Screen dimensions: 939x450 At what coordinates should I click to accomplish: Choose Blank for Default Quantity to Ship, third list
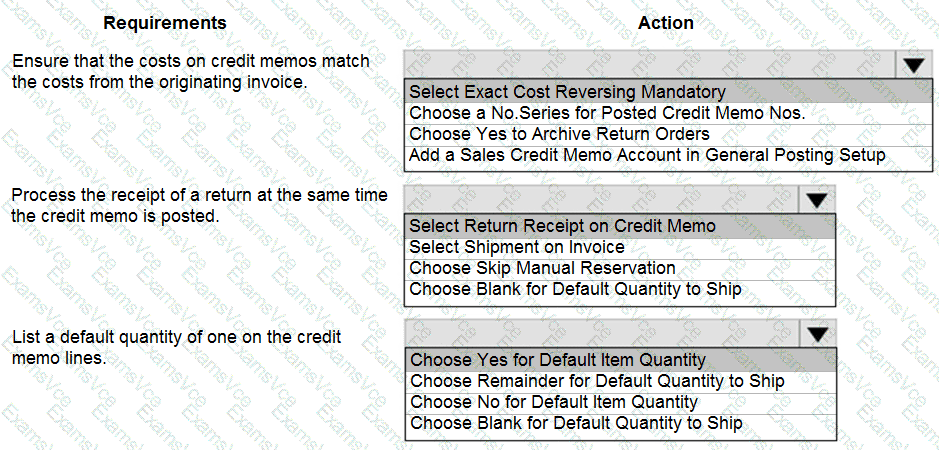576,423
